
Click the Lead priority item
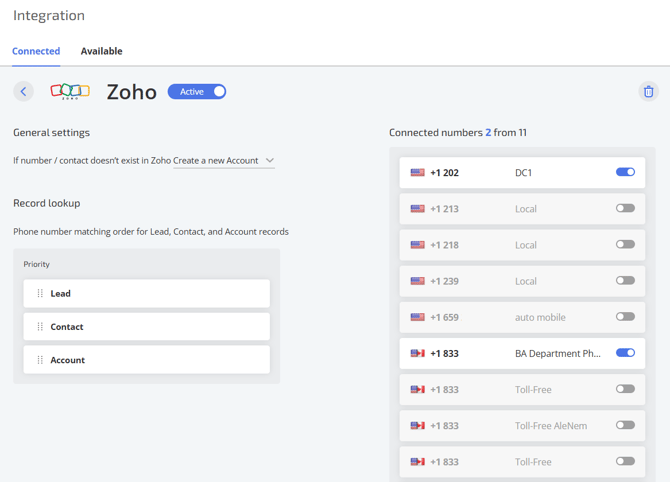[147, 294]
